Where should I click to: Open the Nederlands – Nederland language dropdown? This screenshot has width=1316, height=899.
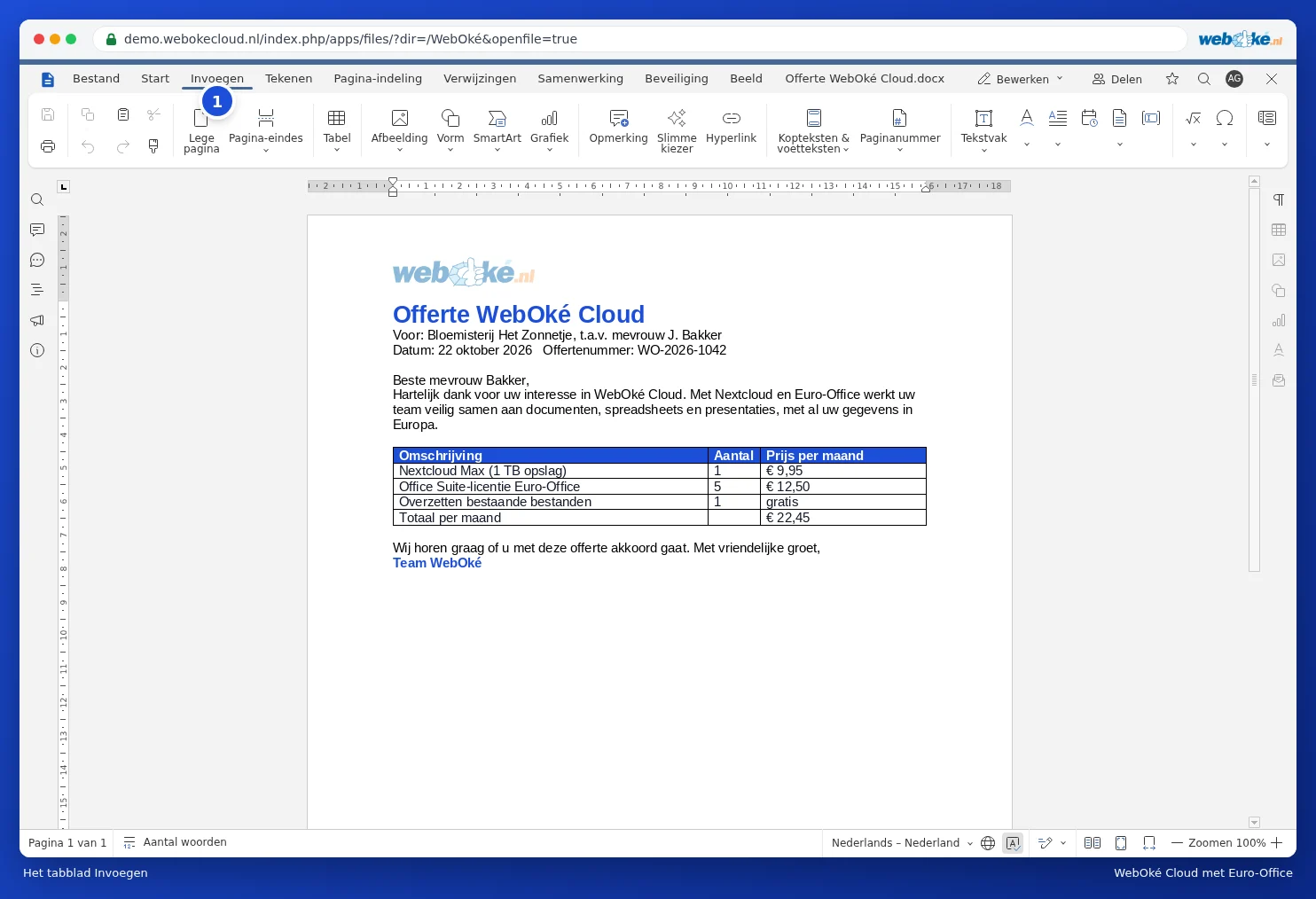902,843
